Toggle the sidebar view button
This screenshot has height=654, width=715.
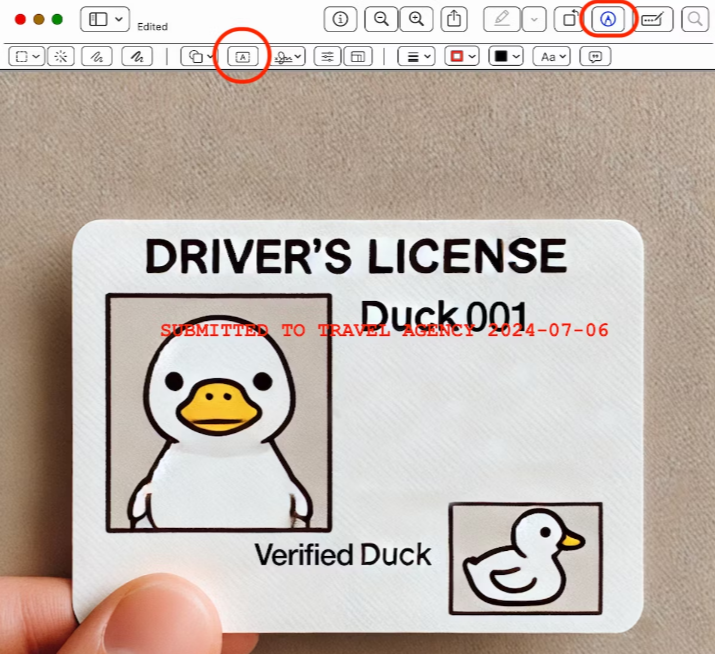pyautogui.click(x=98, y=19)
